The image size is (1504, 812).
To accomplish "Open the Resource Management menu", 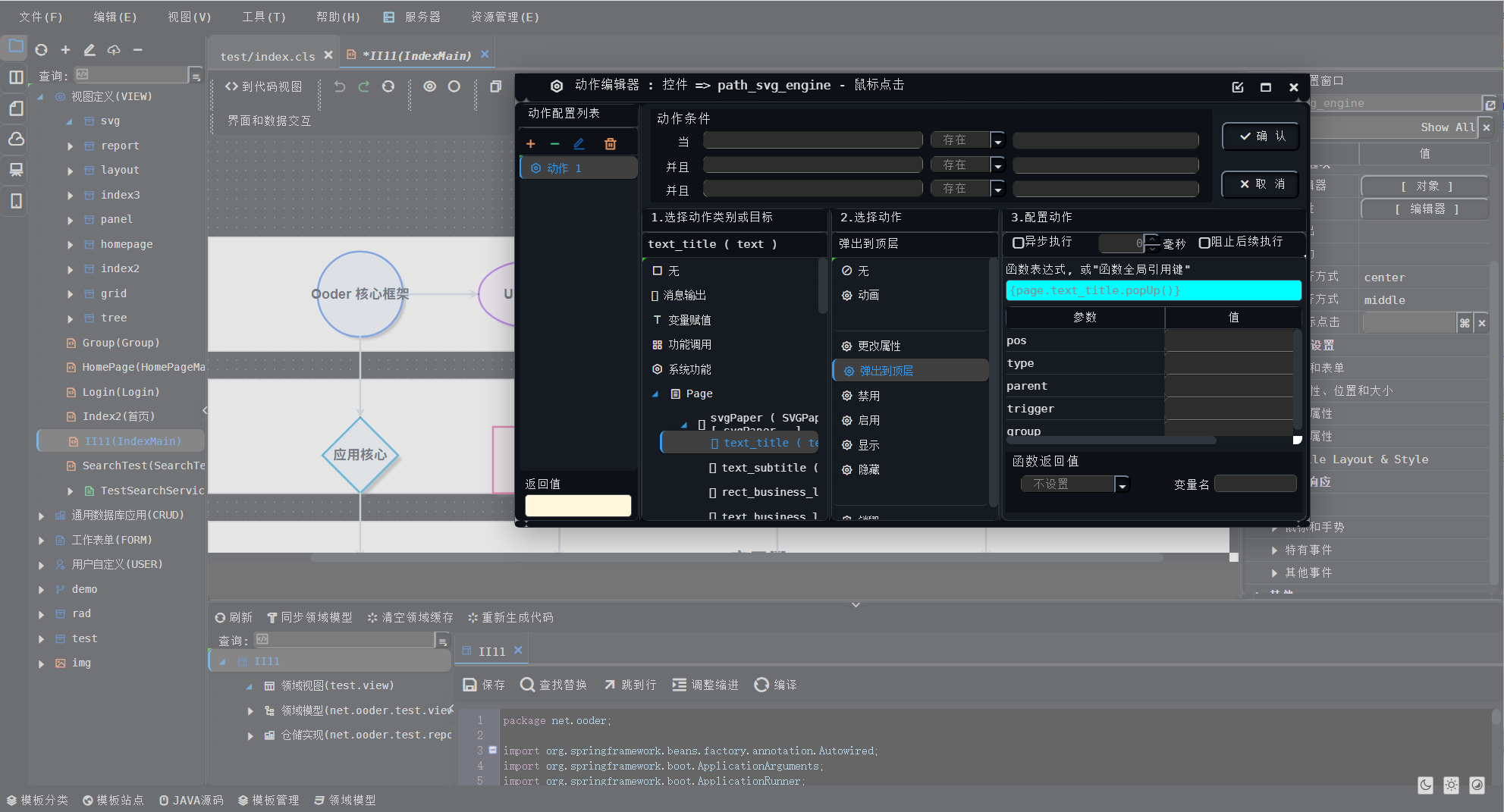I will 504,17.
